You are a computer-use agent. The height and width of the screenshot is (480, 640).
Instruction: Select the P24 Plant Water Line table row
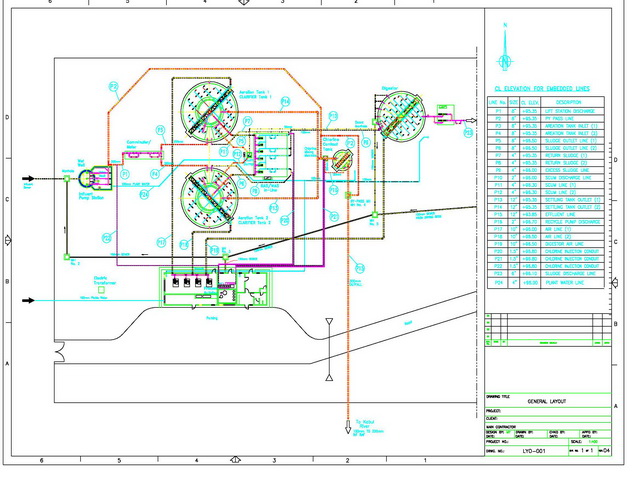click(546, 284)
